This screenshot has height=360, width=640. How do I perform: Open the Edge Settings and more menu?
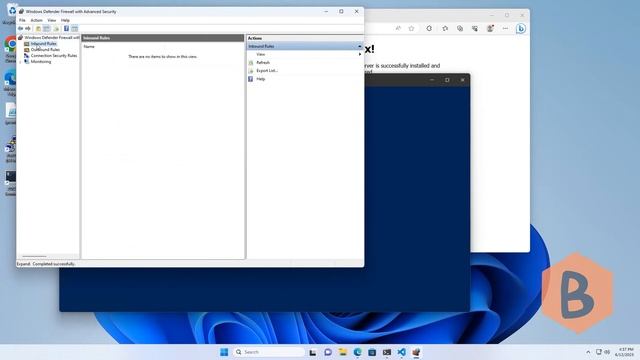click(505, 28)
